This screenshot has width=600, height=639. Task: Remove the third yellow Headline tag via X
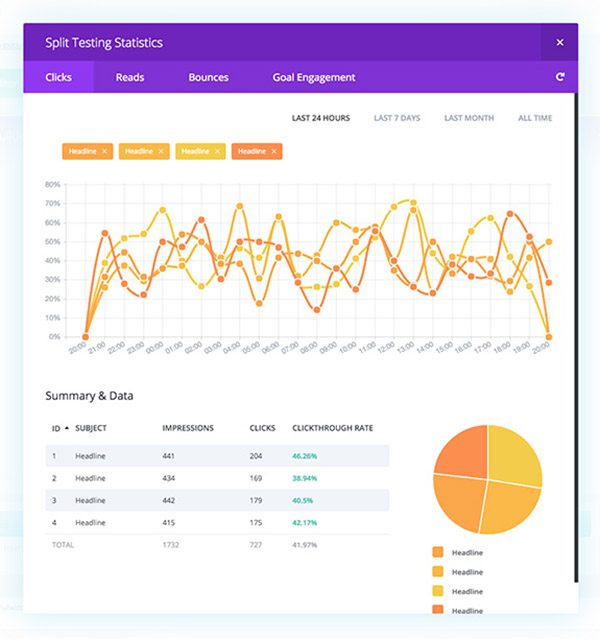[218, 151]
